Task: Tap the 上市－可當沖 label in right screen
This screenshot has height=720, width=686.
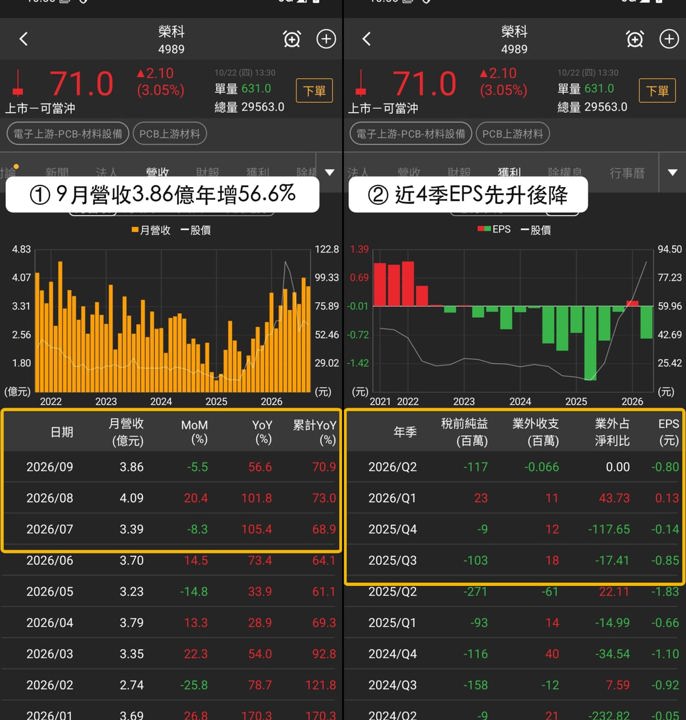Action: [383, 108]
